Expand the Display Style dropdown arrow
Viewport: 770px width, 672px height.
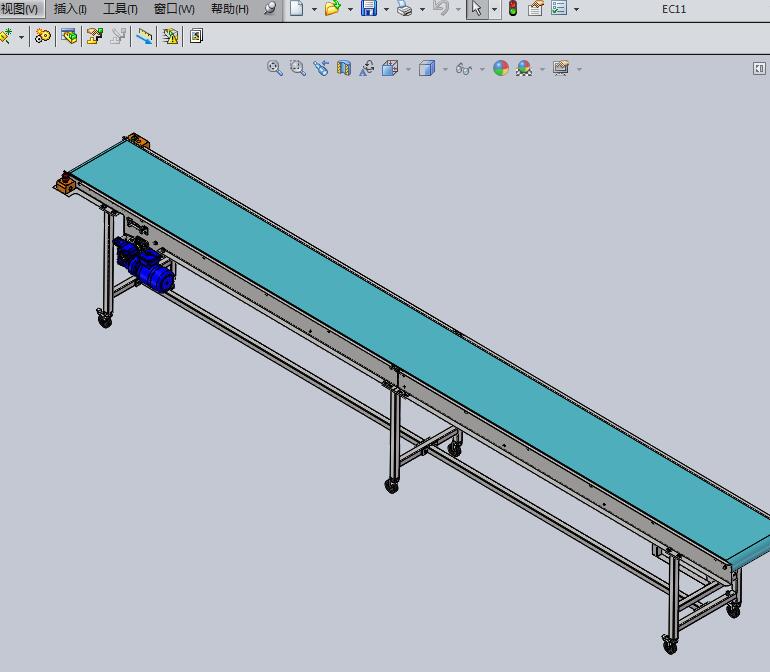pyautogui.click(x=445, y=69)
